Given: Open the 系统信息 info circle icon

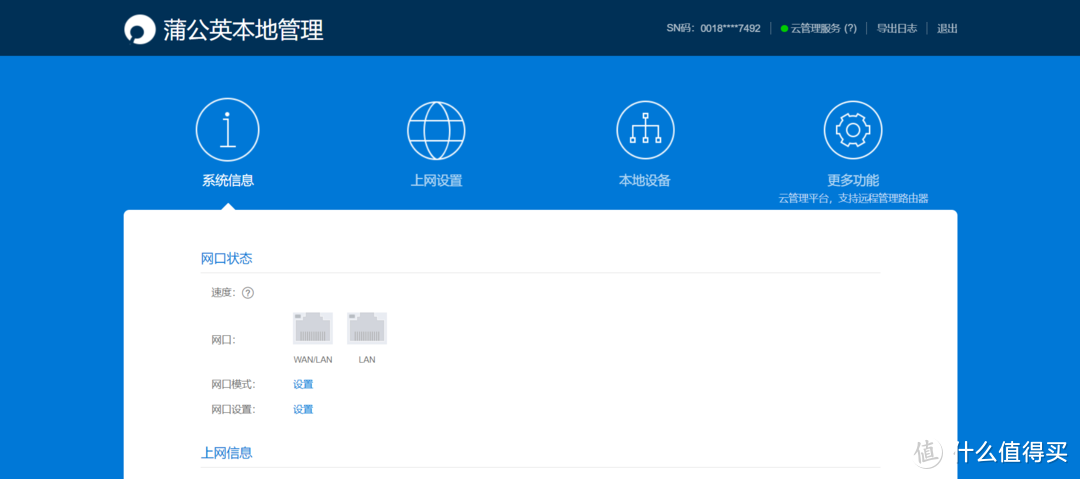Looking at the screenshot, I should 227,130.
